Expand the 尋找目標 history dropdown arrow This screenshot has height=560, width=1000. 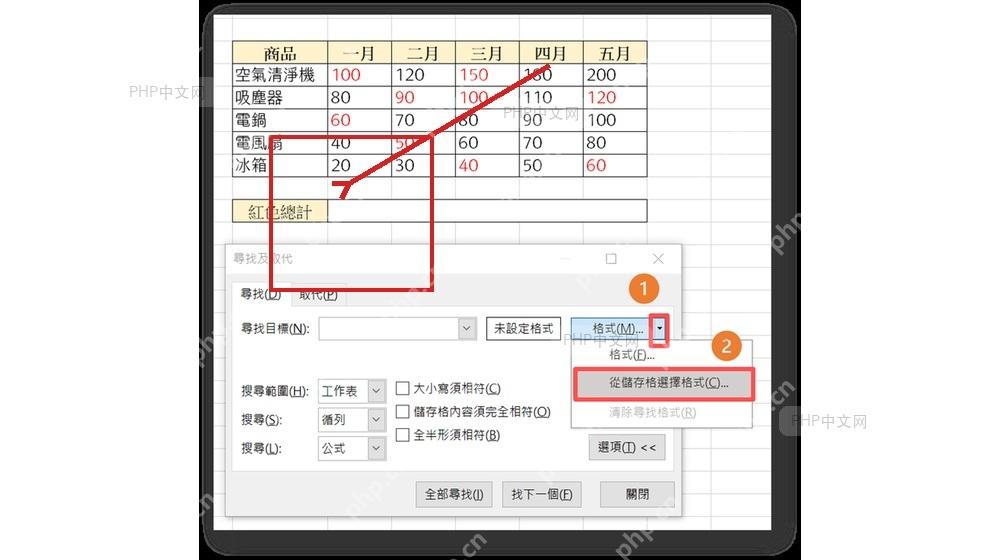(467, 328)
